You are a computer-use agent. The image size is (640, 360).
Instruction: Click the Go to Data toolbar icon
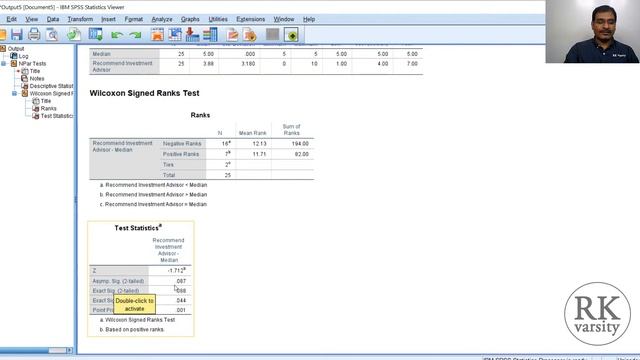(x=157, y=35)
